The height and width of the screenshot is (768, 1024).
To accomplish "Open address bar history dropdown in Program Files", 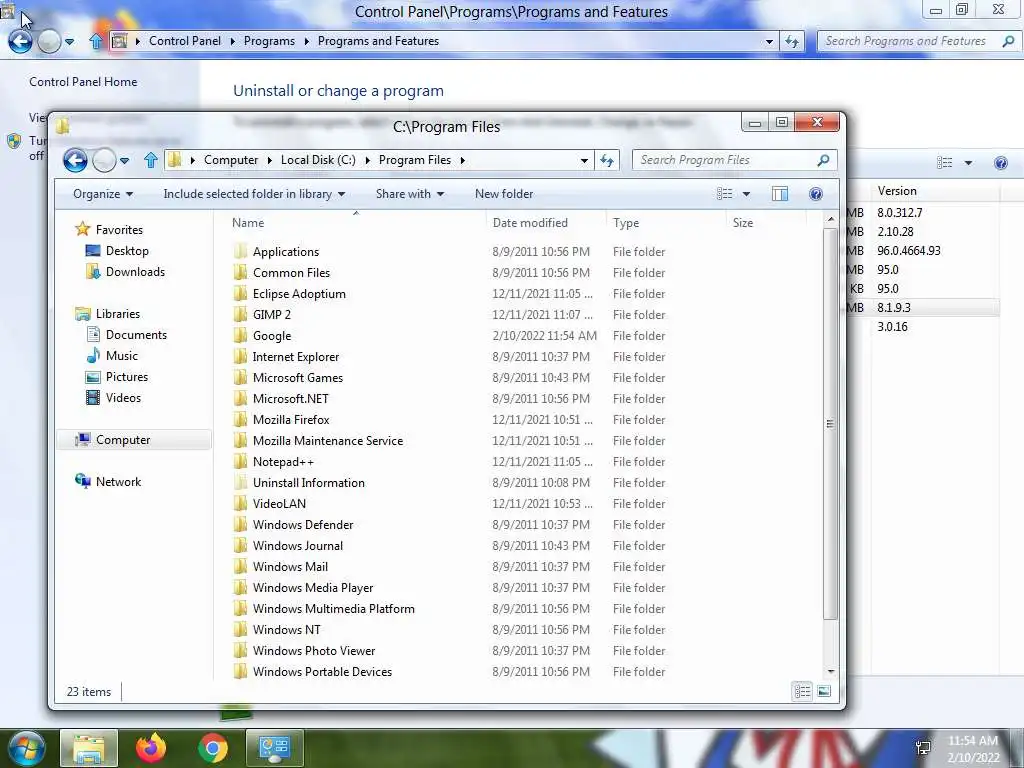I will point(584,160).
